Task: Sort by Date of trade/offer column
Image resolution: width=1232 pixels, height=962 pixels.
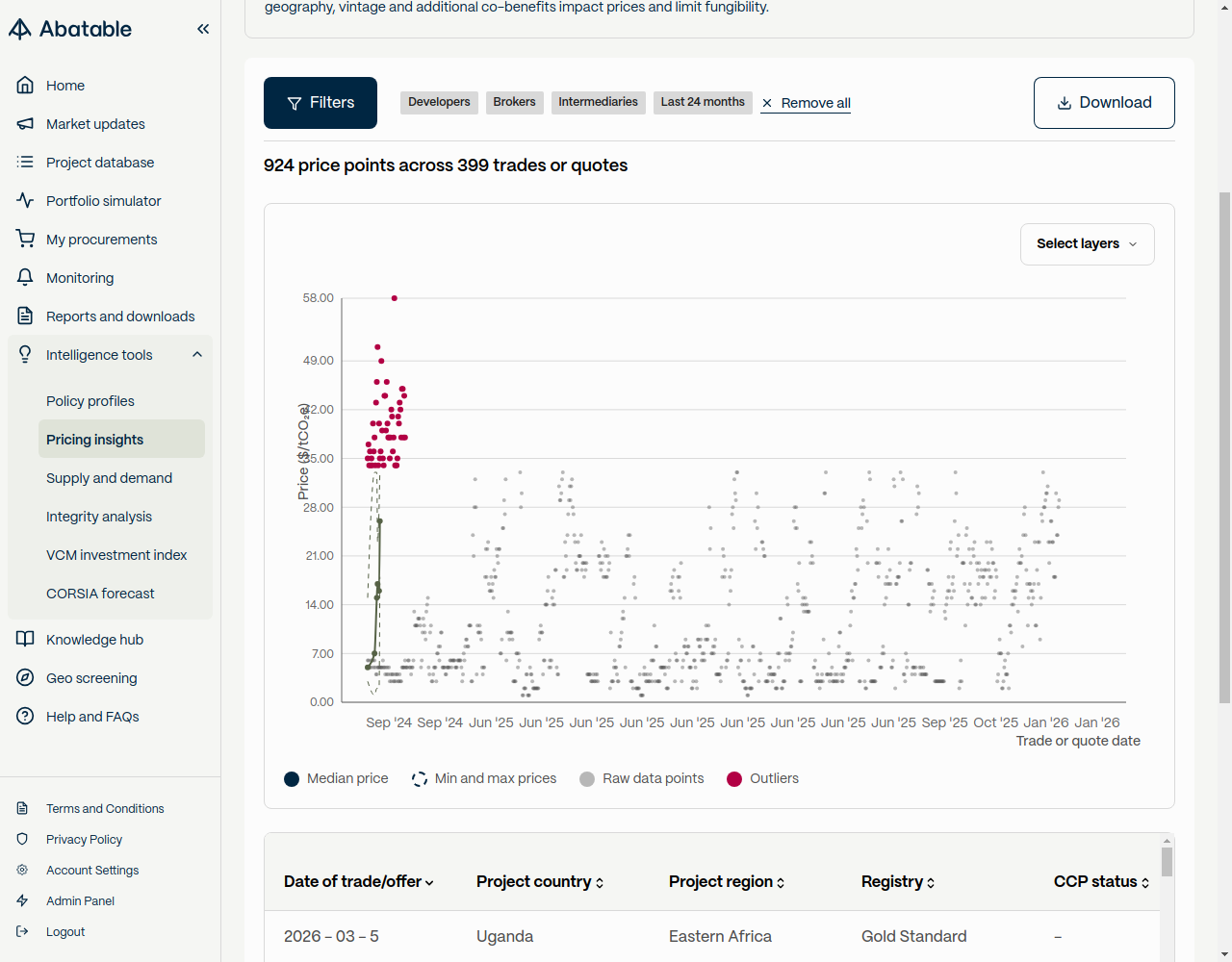Action: [x=358, y=882]
